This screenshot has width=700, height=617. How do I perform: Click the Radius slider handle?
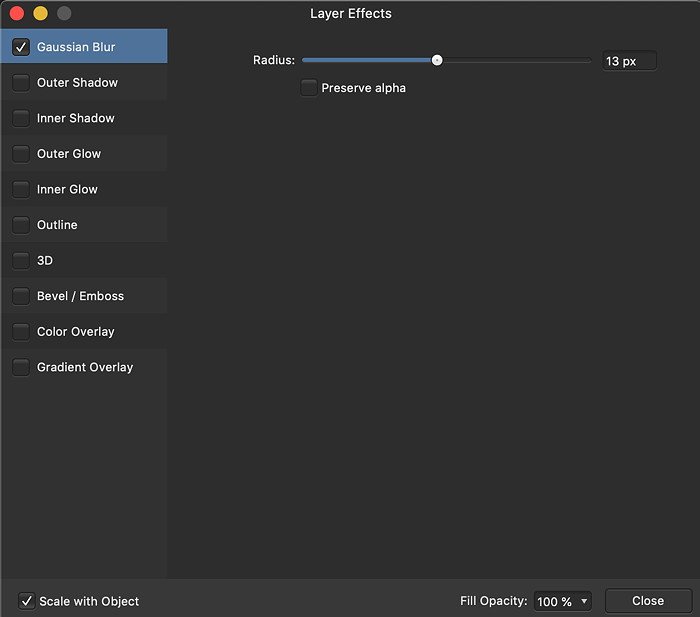(x=437, y=60)
